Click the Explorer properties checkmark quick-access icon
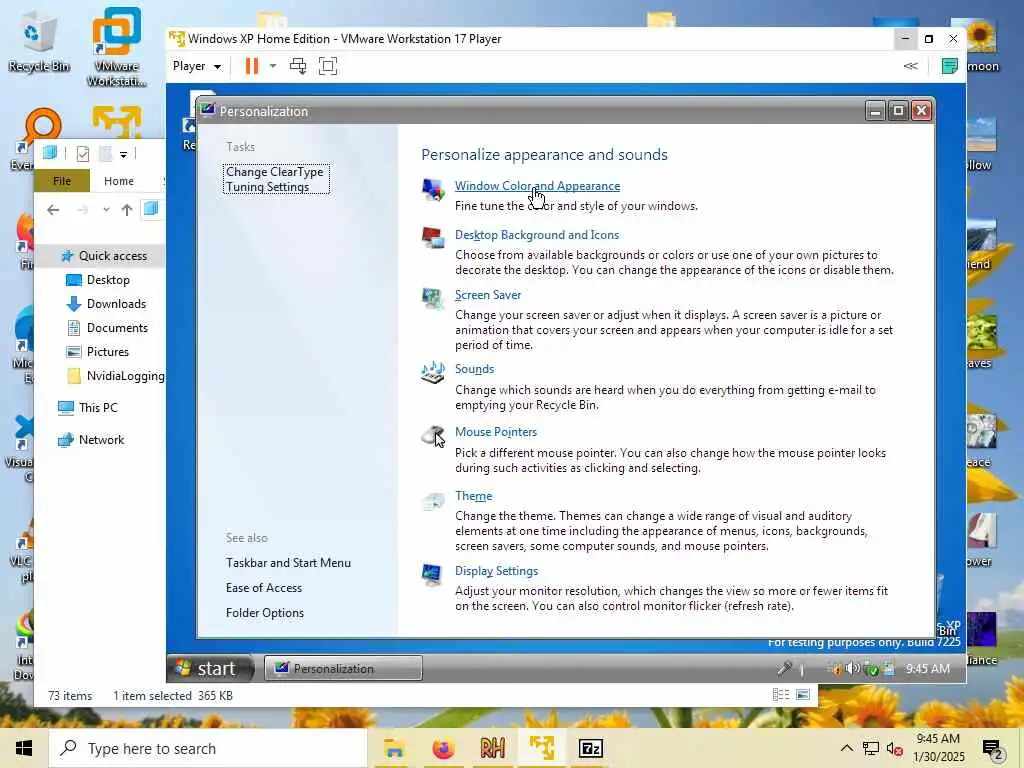 point(83,154)
